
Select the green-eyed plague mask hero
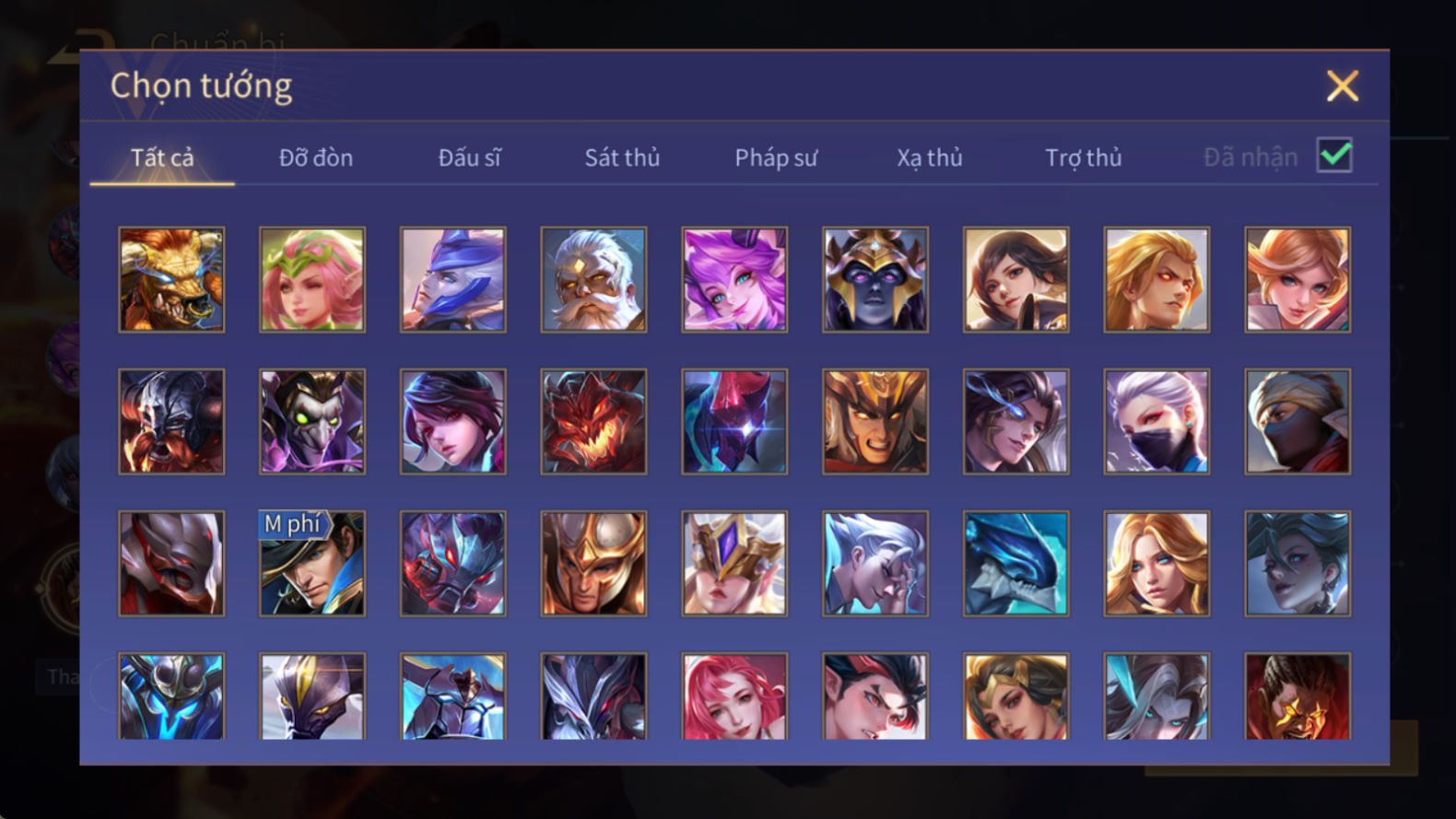(x=312, y=422)
